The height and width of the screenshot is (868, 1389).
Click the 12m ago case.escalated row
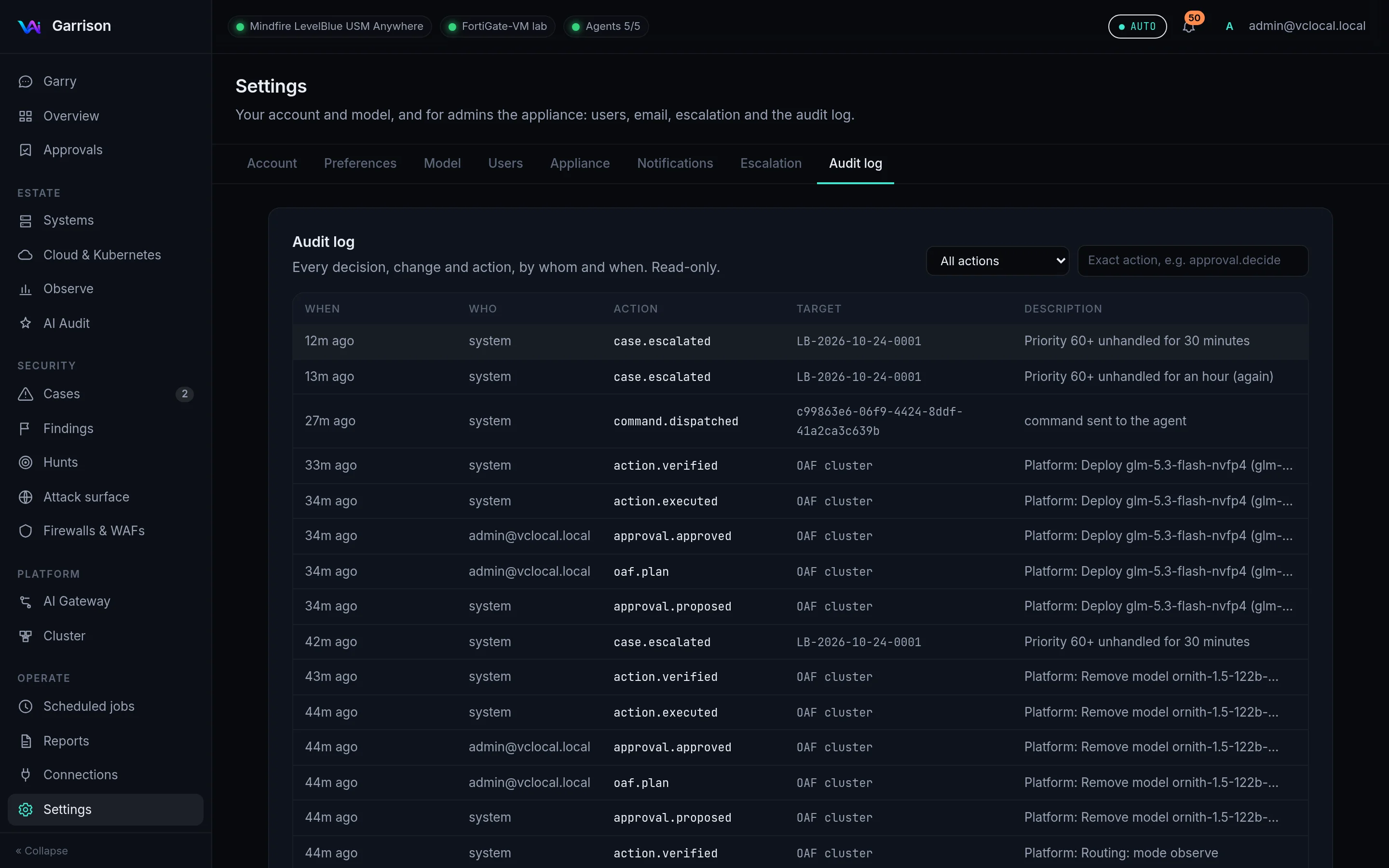pos(800,341)
